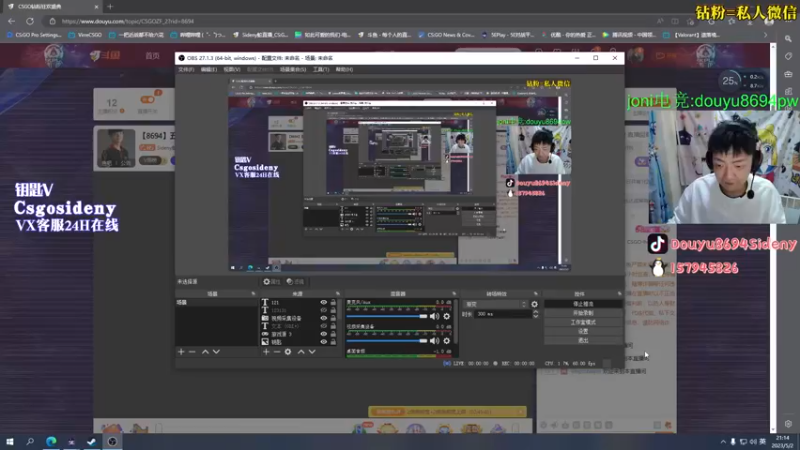Open the scene transition type dropdown

tap(495, 304)
